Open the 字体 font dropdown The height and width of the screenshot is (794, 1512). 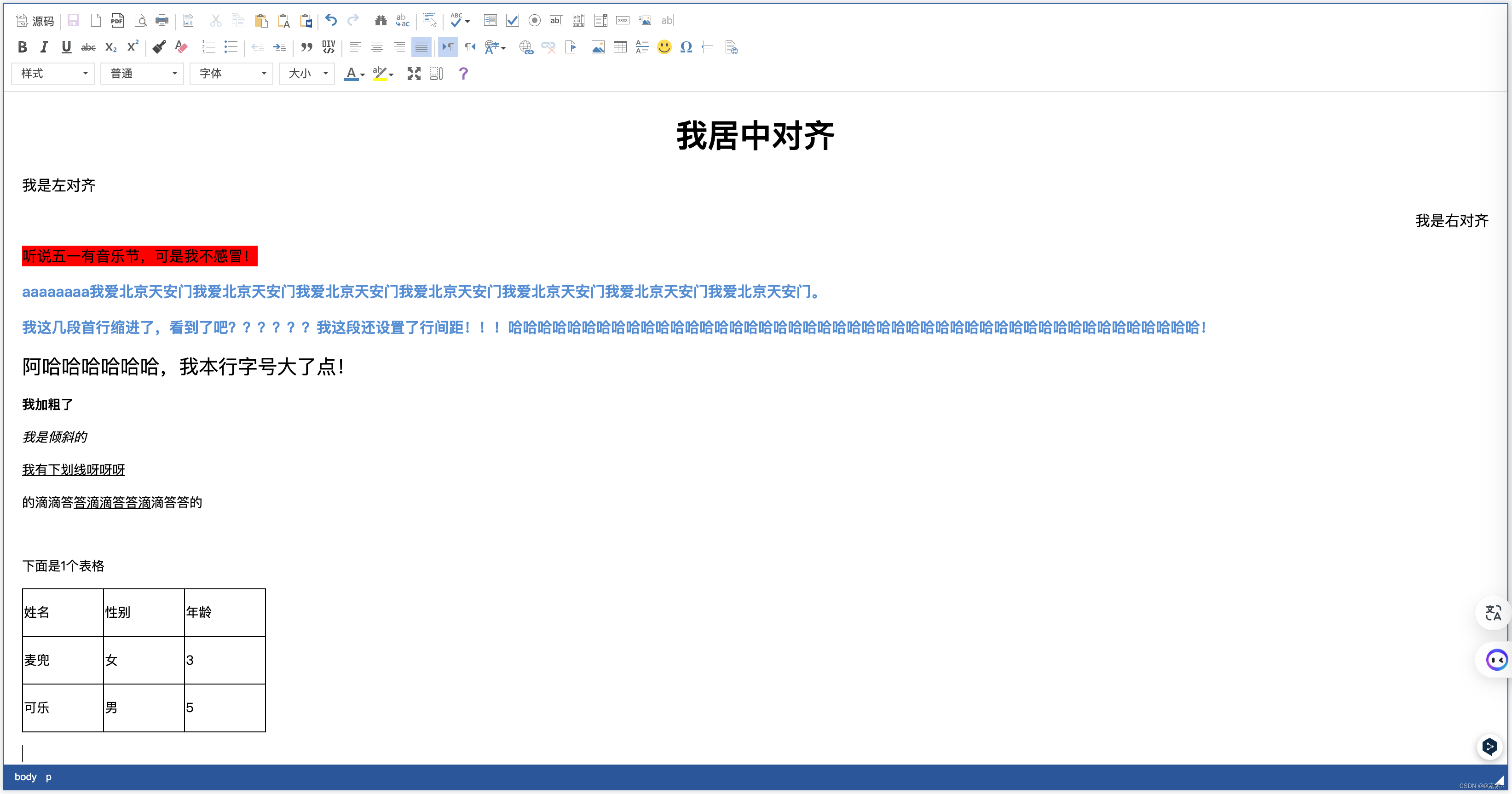coord(232,73)
